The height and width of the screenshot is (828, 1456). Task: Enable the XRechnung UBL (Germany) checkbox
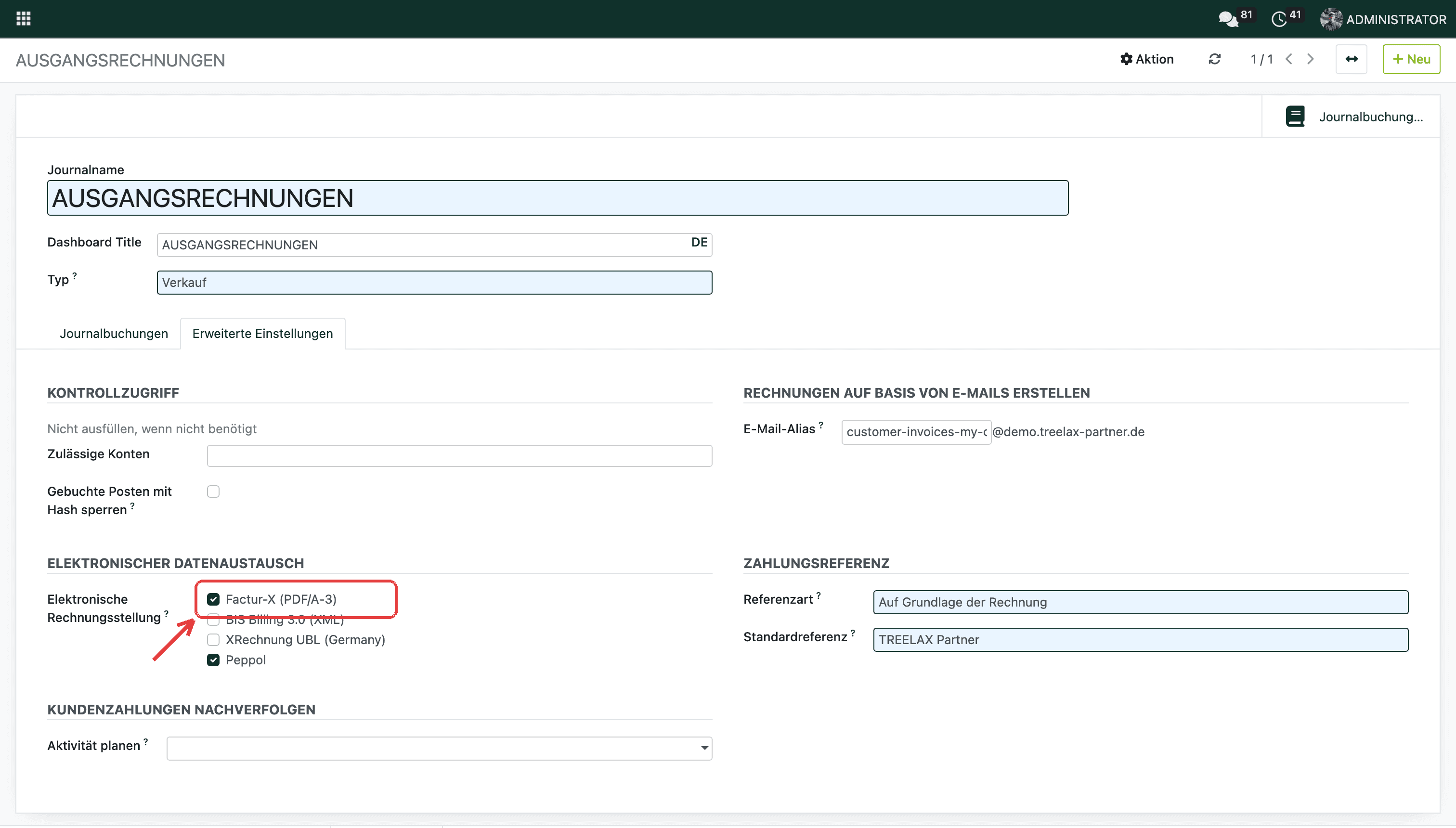click(x=213, y=640)
